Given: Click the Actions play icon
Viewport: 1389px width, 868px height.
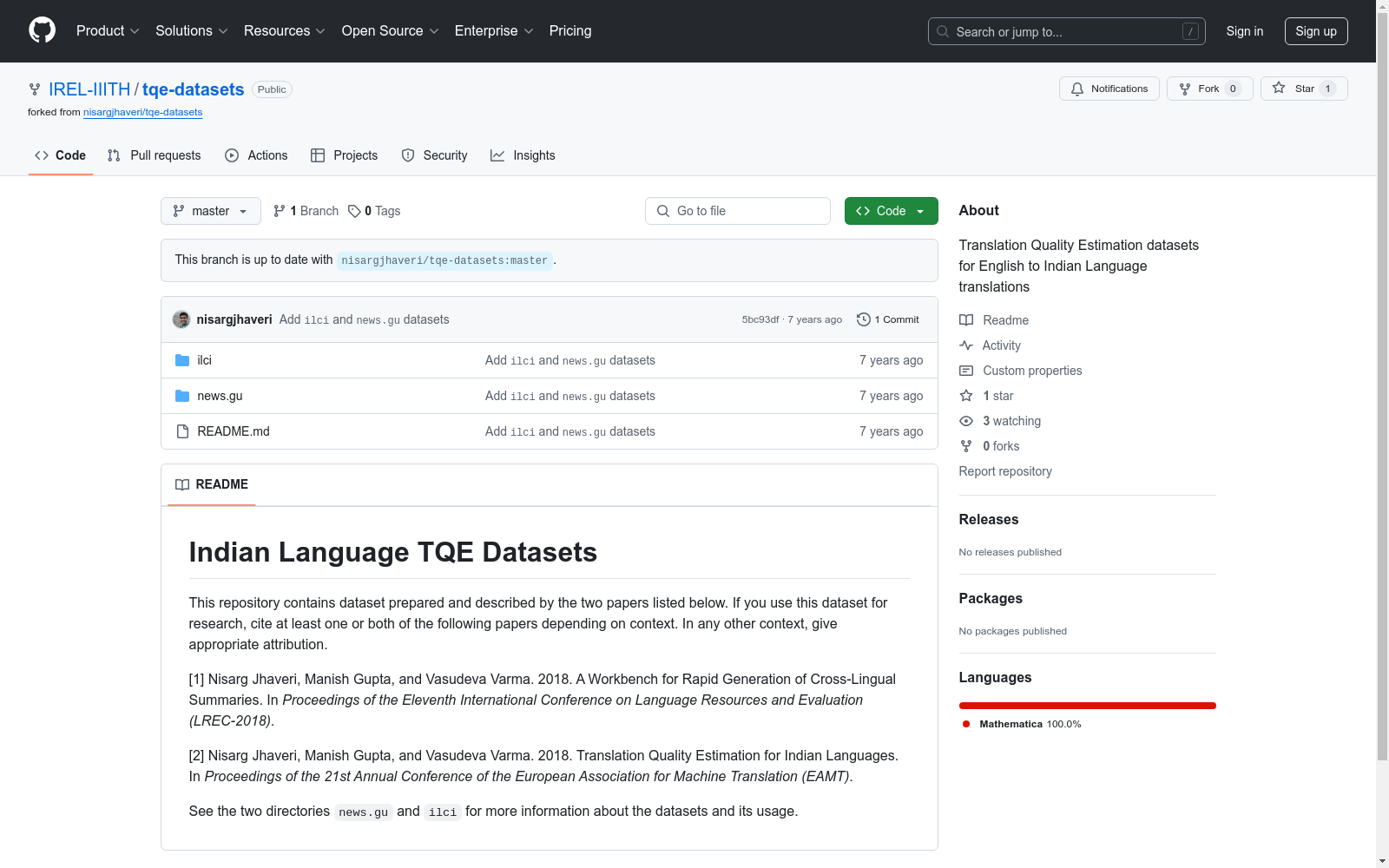Looking at the screenshot, I should pos(232,155).
